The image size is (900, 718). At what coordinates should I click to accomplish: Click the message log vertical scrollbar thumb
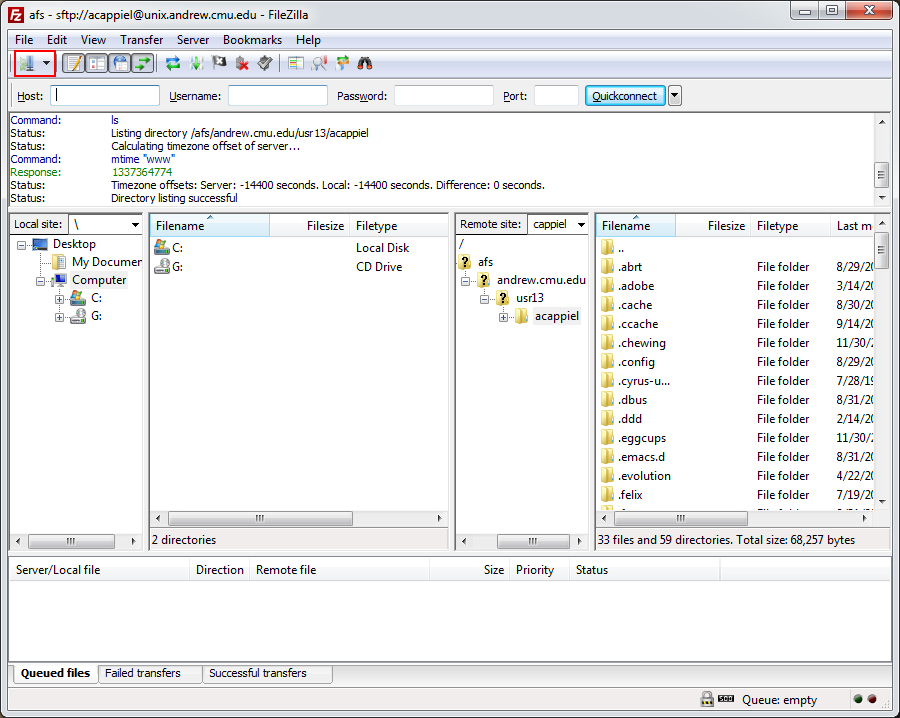tap(882, 174)
